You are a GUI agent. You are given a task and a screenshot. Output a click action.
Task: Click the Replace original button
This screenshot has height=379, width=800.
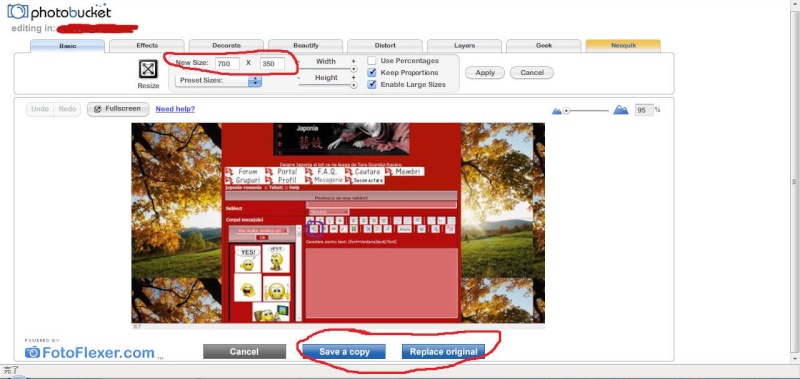pos(443,351)
